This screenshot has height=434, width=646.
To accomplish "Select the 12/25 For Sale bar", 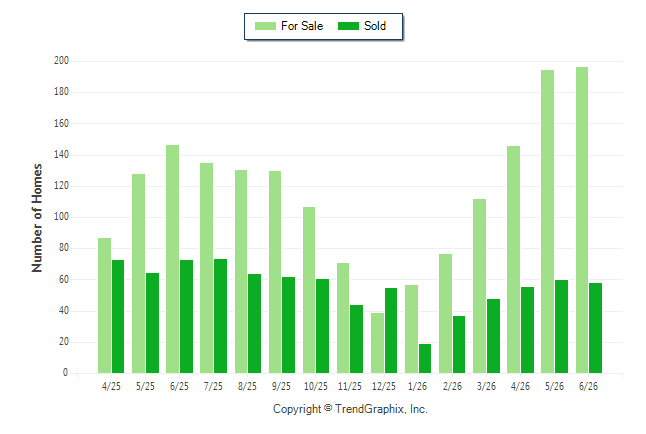I will point(377,343).
